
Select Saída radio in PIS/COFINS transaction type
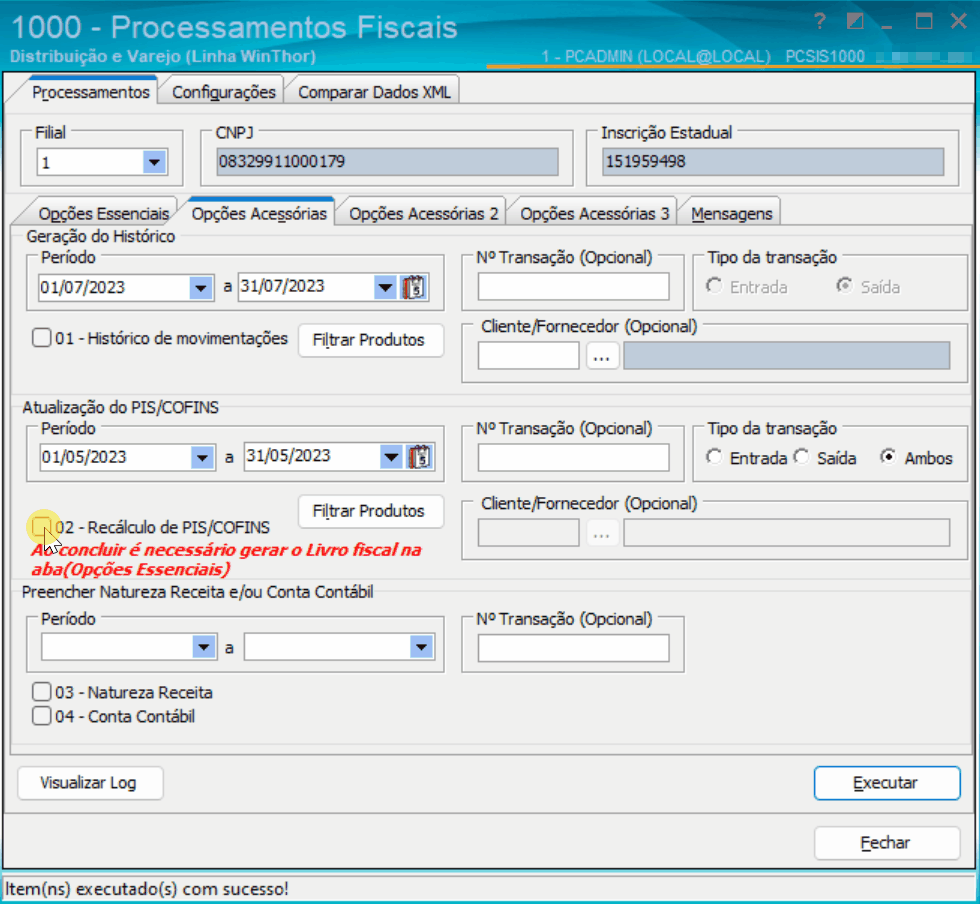tap(801, 457)
